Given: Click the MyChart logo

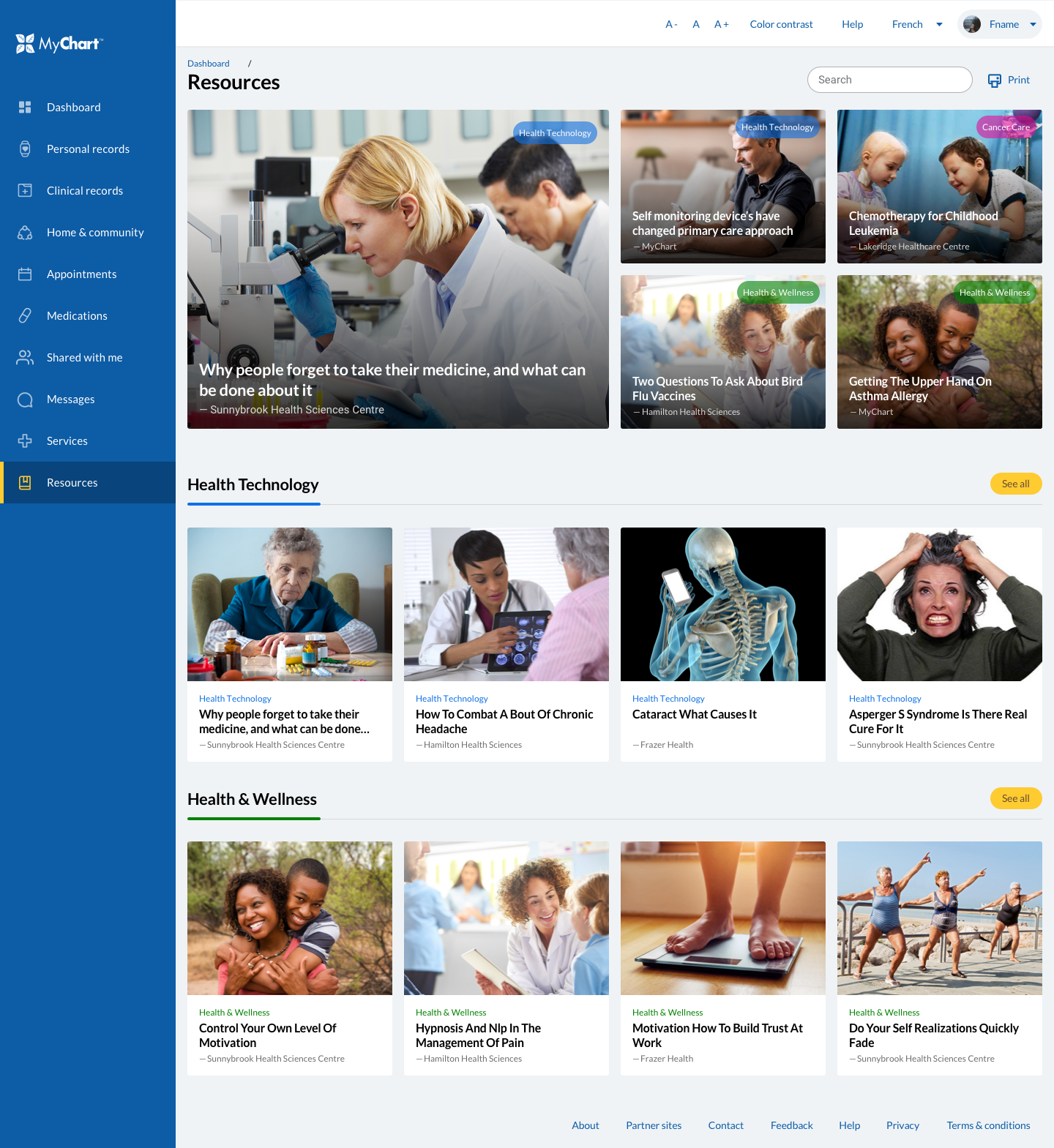Looking at the screenshot, I should click(x=59, y=44).
